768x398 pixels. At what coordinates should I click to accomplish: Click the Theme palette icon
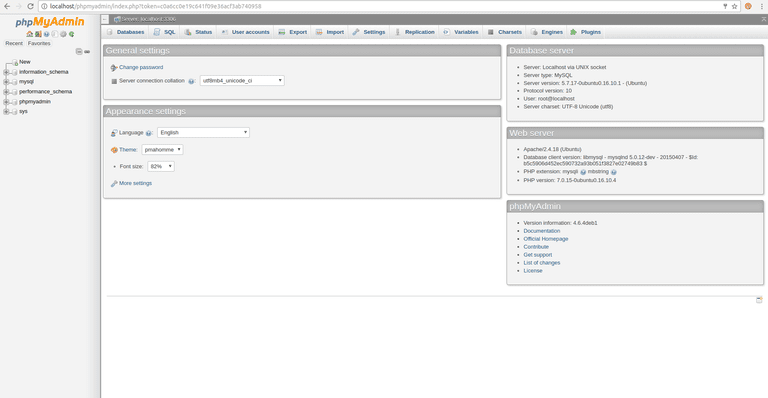pos(114,150)
